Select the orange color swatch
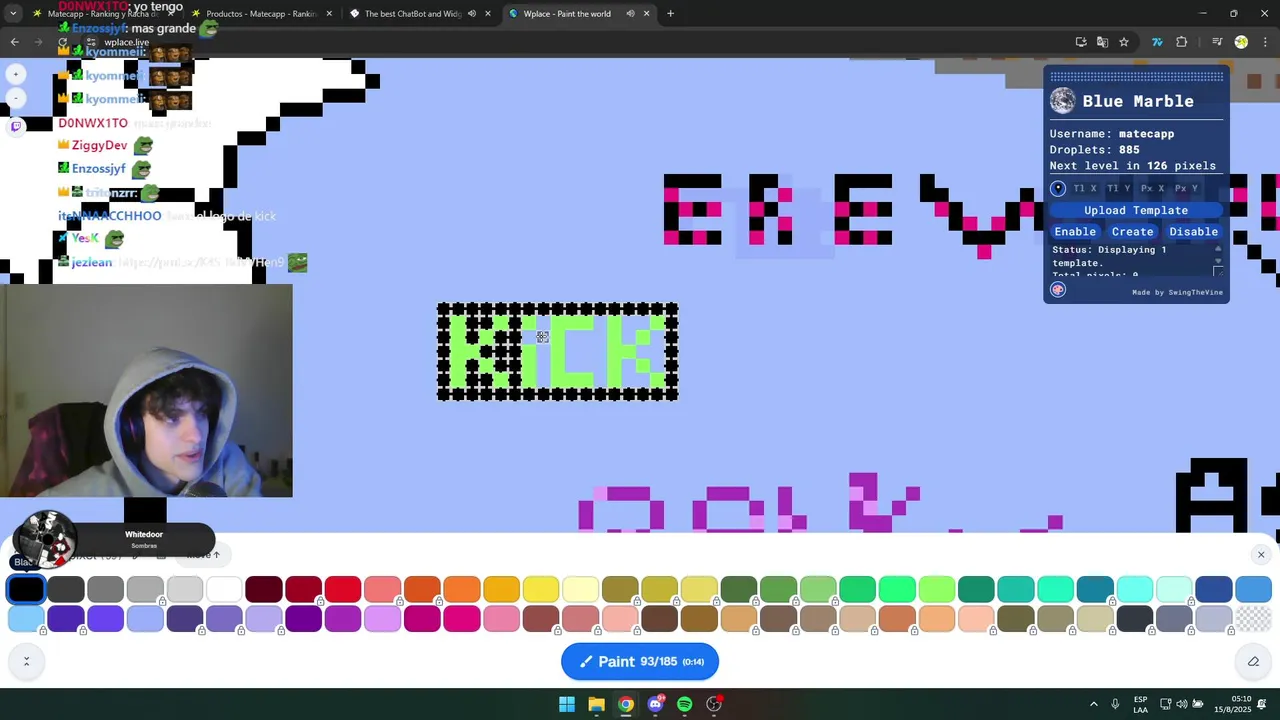 pyautogui.click(x=461, y=589)
